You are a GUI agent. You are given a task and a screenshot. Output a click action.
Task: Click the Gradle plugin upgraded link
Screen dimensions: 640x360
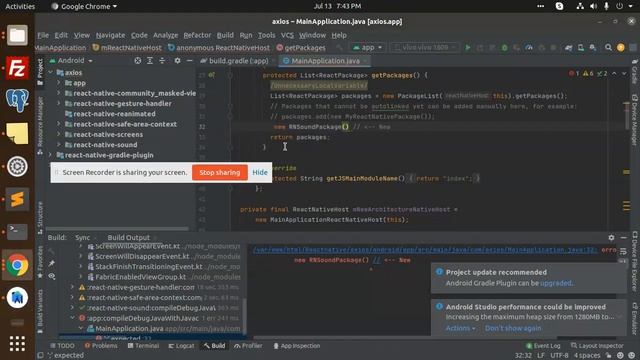click(556, 283)
